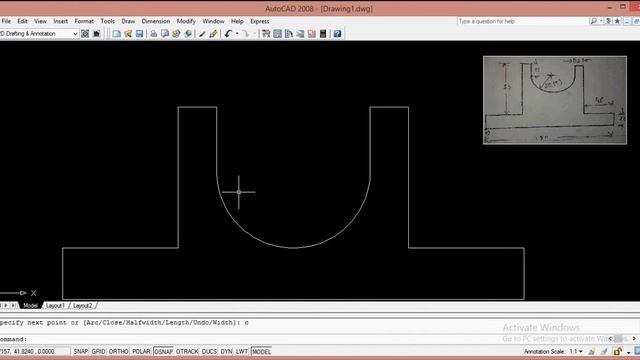Image resolution: width=640 pixels, height=360 pixels.
Task: Open the 2D Drafting & Annotation workspace dropdown
Action: 76,34
